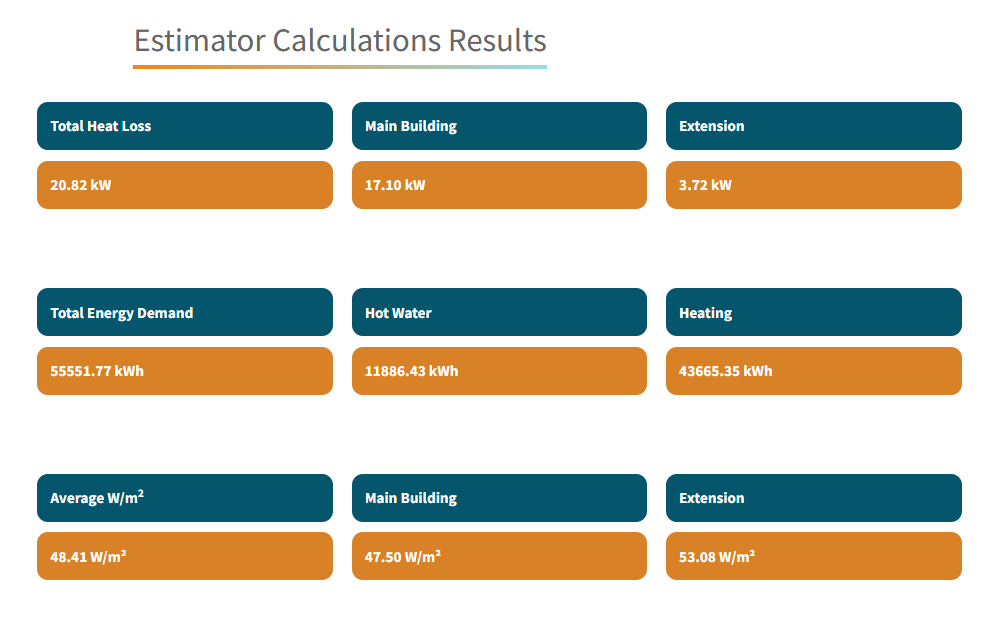Select the 47.50 W/m² value card

pos(499,556)
